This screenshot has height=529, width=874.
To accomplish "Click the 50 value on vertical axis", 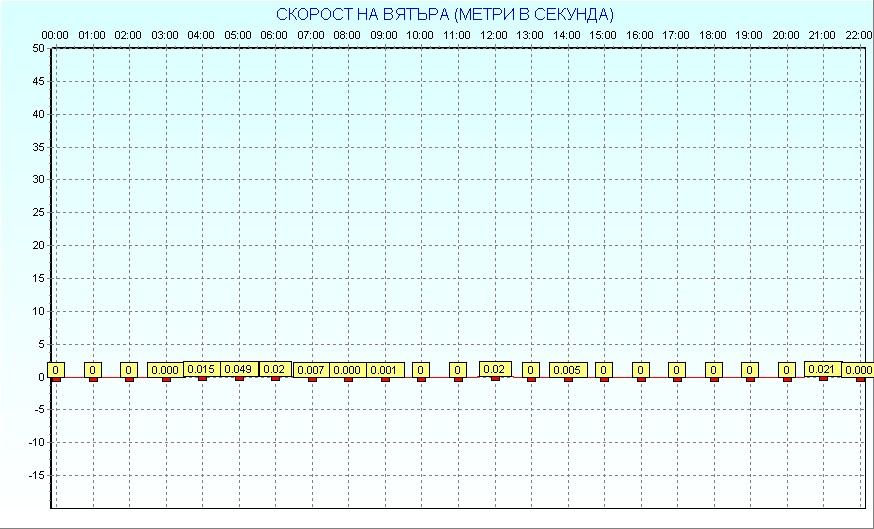I will [38, 48].
